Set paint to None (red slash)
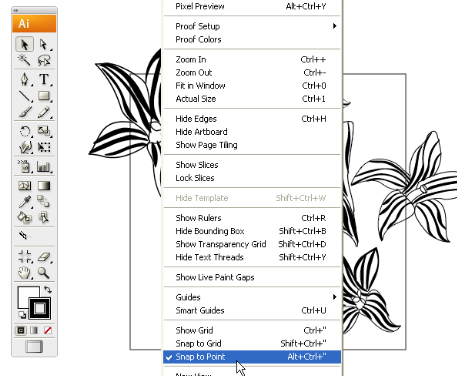Viewport: 457px width, 376px height. (x=48, y=330)
